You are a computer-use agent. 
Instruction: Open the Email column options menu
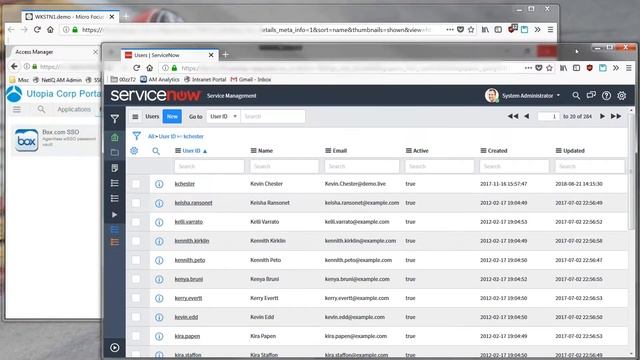(x=328, y=151)
